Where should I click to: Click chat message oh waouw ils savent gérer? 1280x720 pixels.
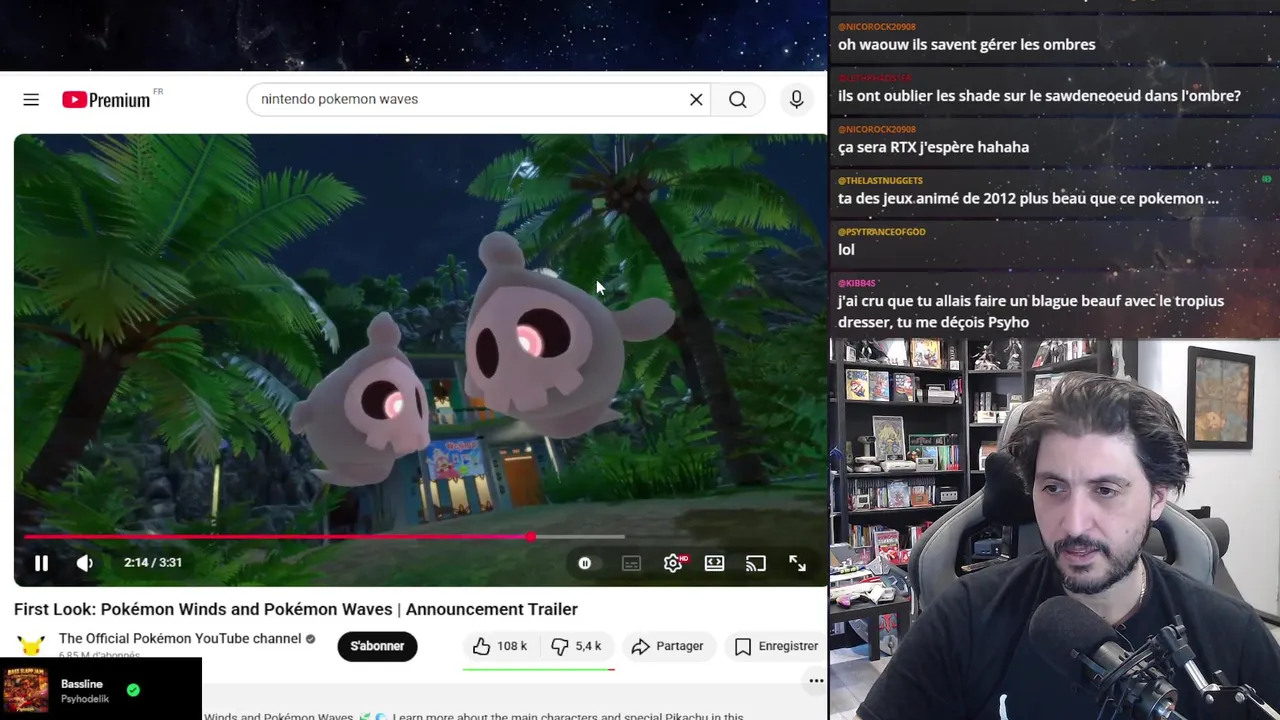(x=967, y=44)
